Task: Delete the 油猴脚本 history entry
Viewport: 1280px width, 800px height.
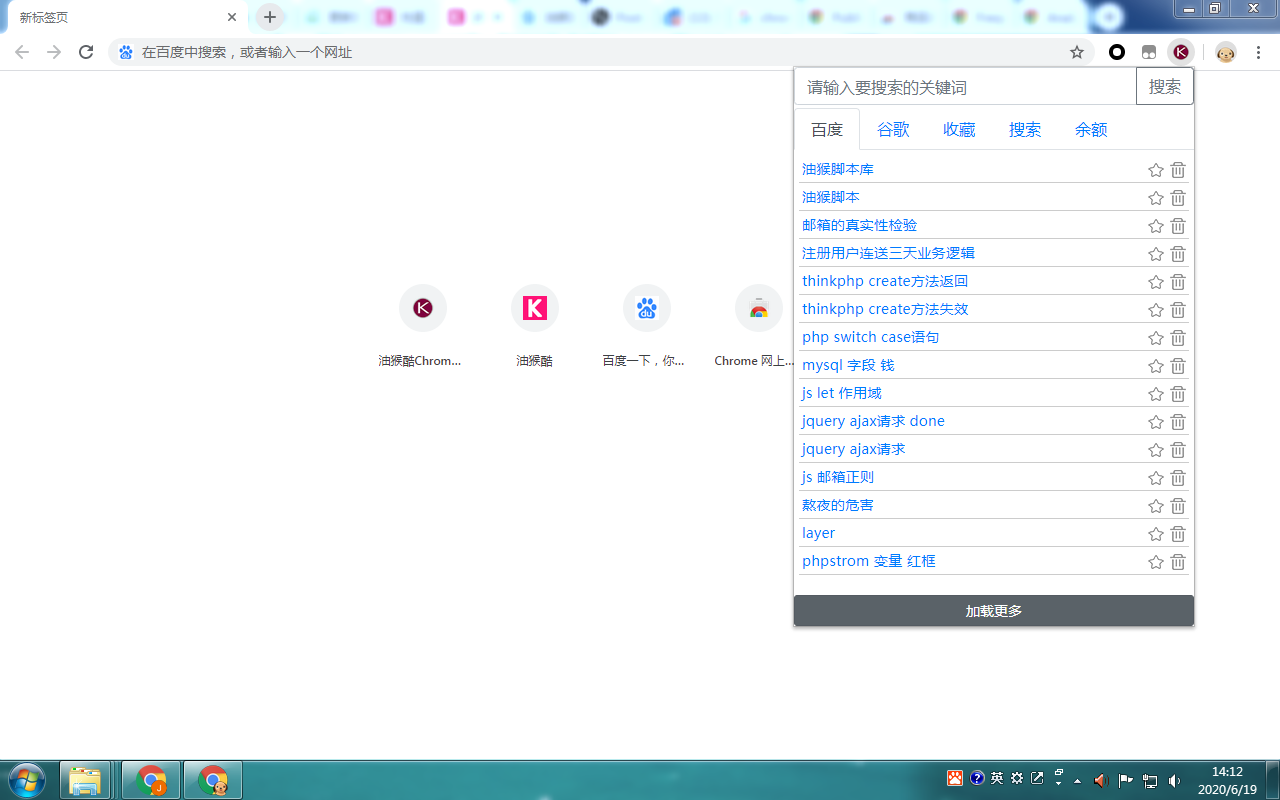Action: pos(1178,198)
